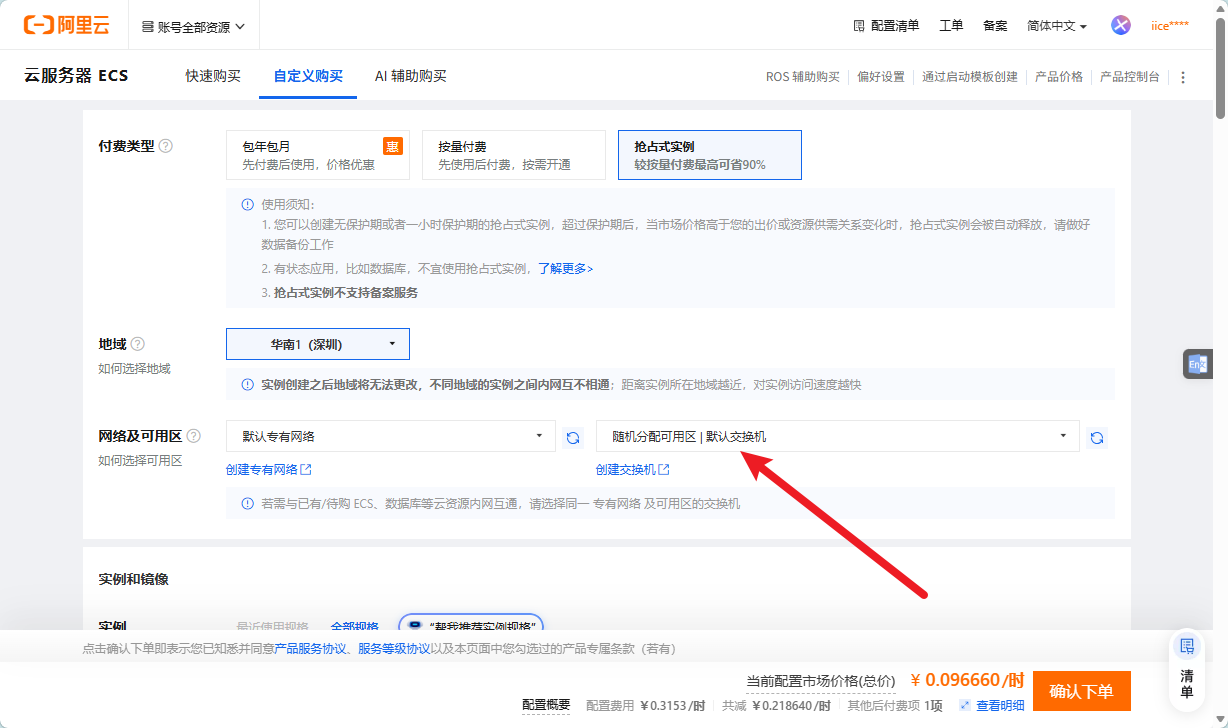
Task: Click 通过启动模板创建
Action: point(970,77)
